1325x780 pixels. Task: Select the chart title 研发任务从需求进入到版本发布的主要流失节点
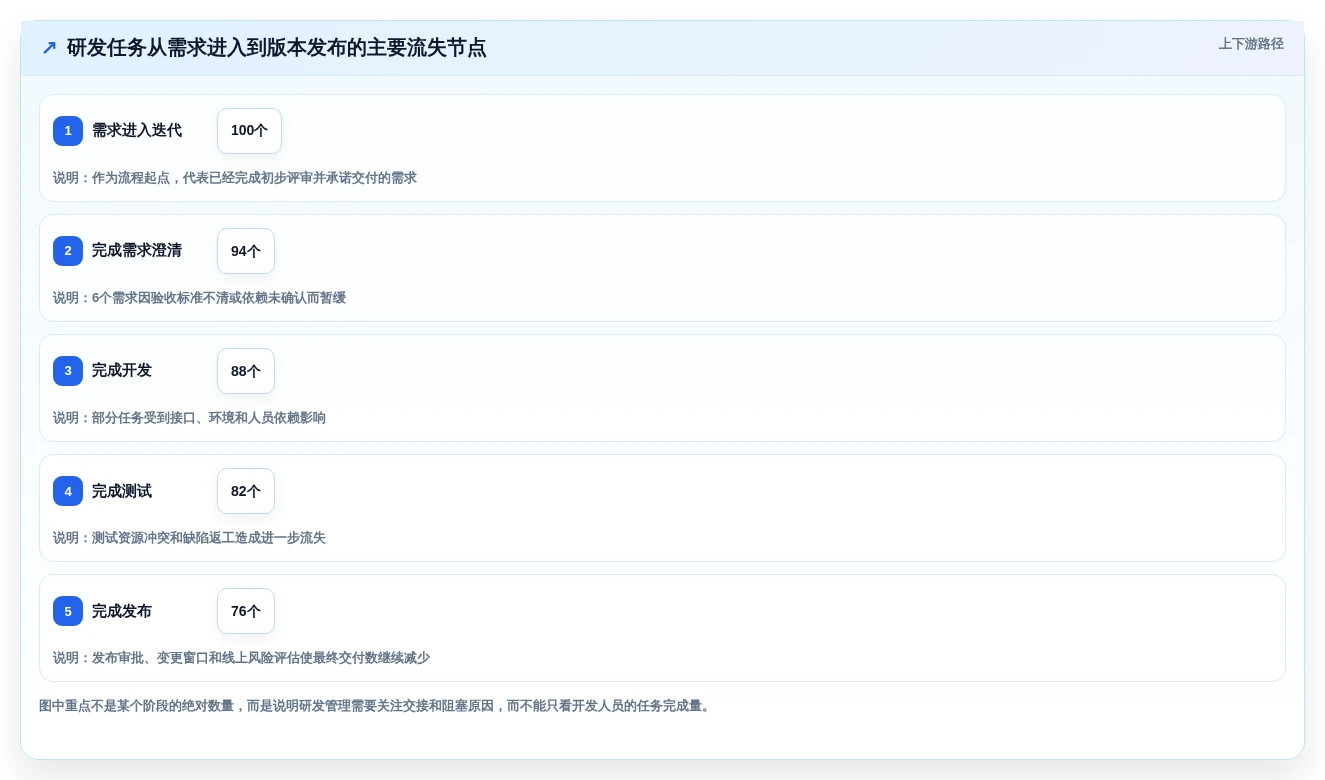pyautogui.click(x=277, y=48)
